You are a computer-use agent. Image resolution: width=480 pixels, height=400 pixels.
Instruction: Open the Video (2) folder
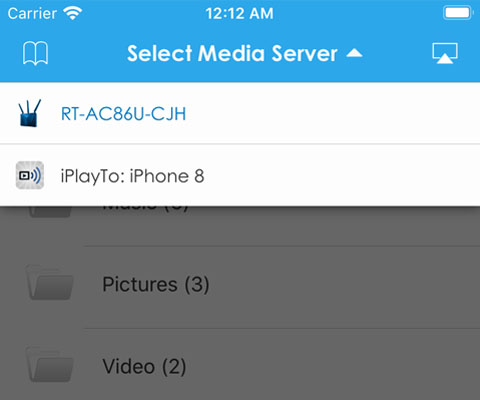click(144, 366)
